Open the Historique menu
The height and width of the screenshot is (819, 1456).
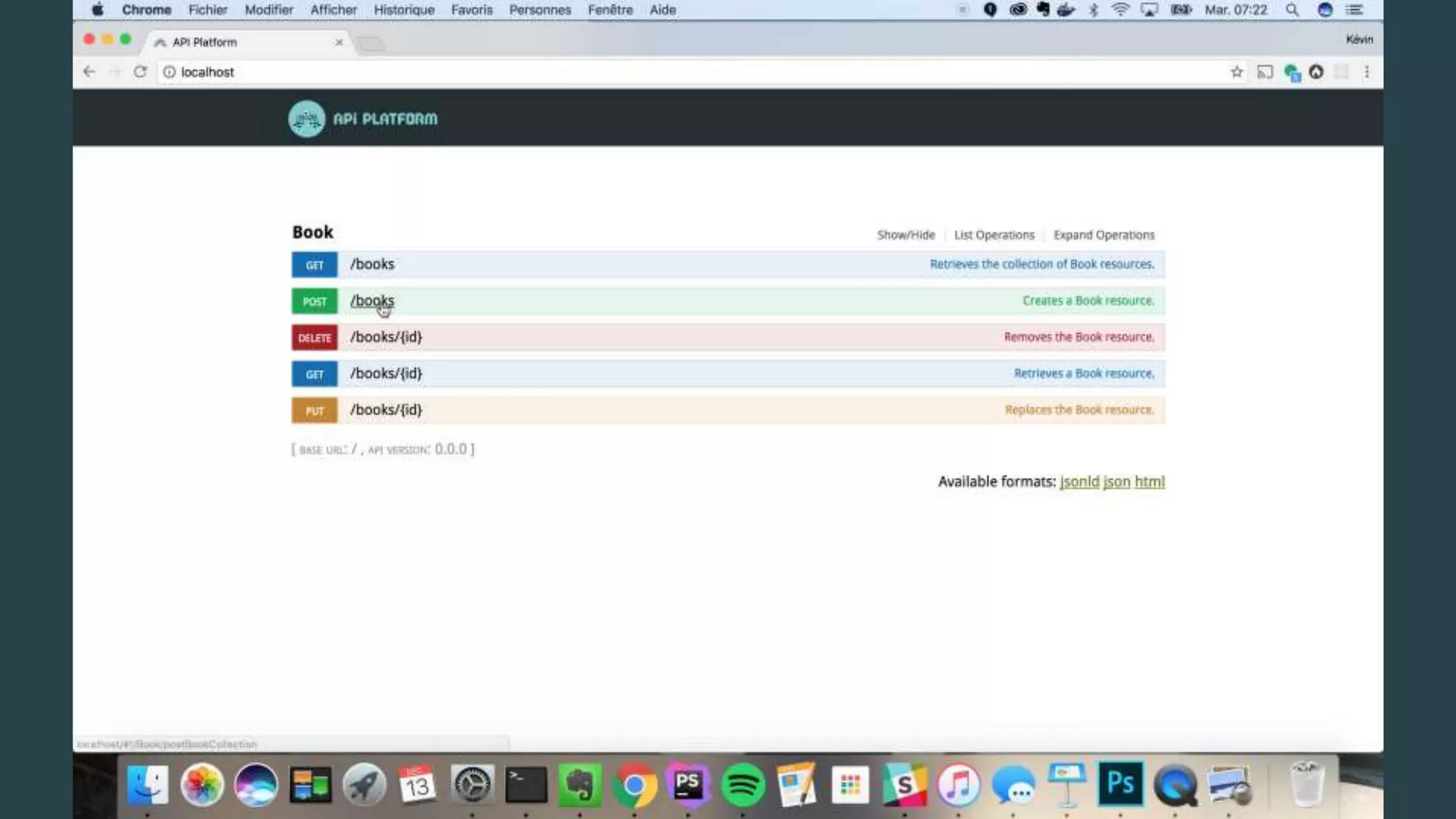404,10
